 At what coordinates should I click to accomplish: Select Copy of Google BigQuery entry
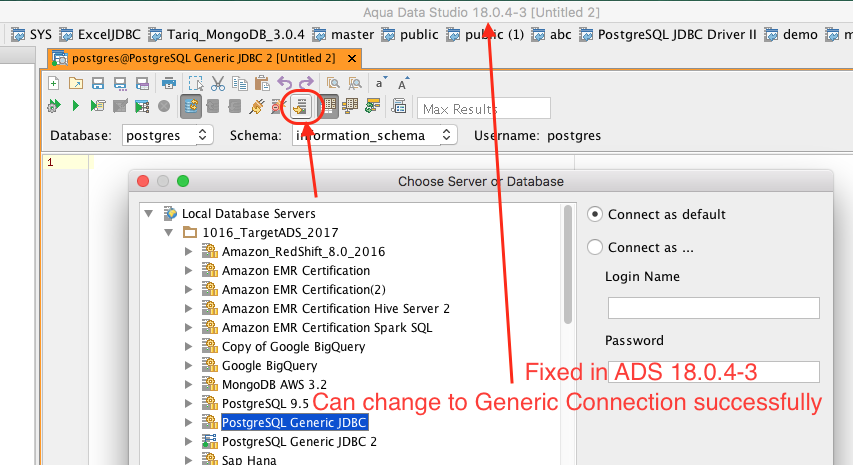tap(293, 347)
